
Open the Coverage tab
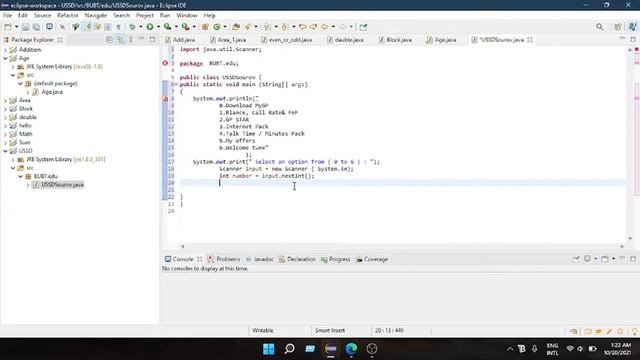tap(372, 259)
